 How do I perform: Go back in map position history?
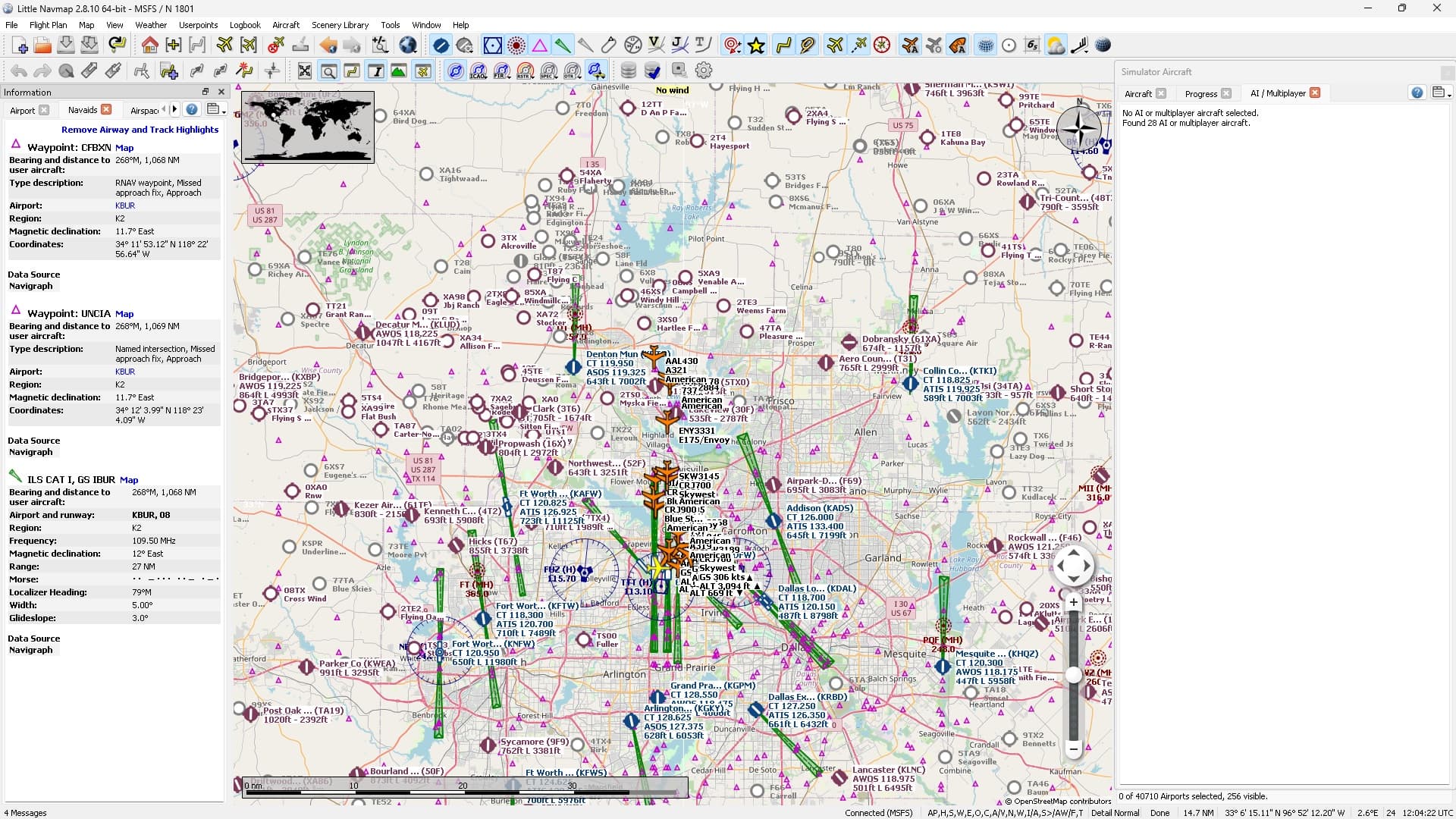click(x=328, y=45)
